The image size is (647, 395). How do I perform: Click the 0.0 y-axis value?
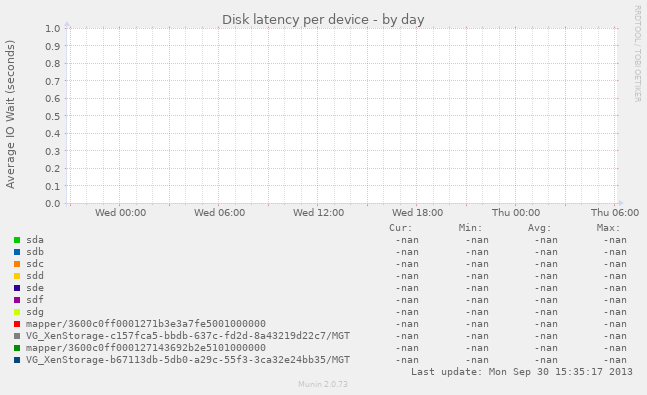point(53,203)
